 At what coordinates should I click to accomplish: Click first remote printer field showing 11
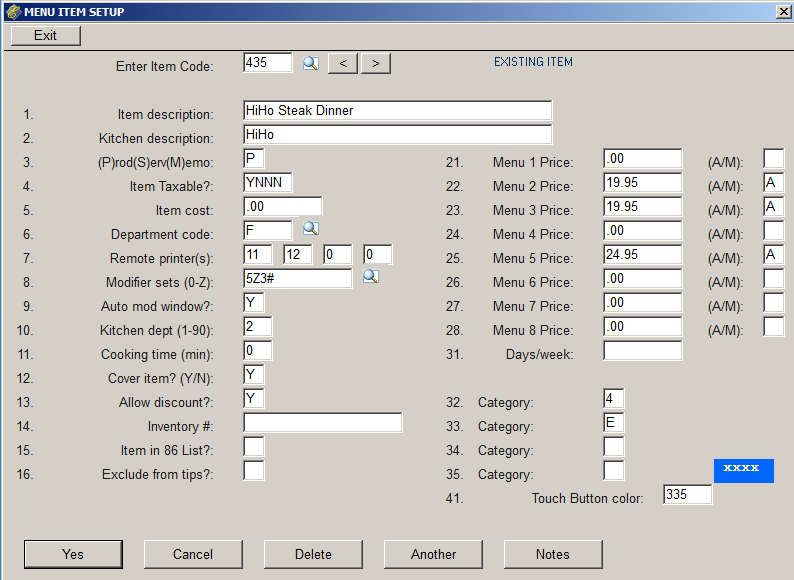tap(257, 254)
